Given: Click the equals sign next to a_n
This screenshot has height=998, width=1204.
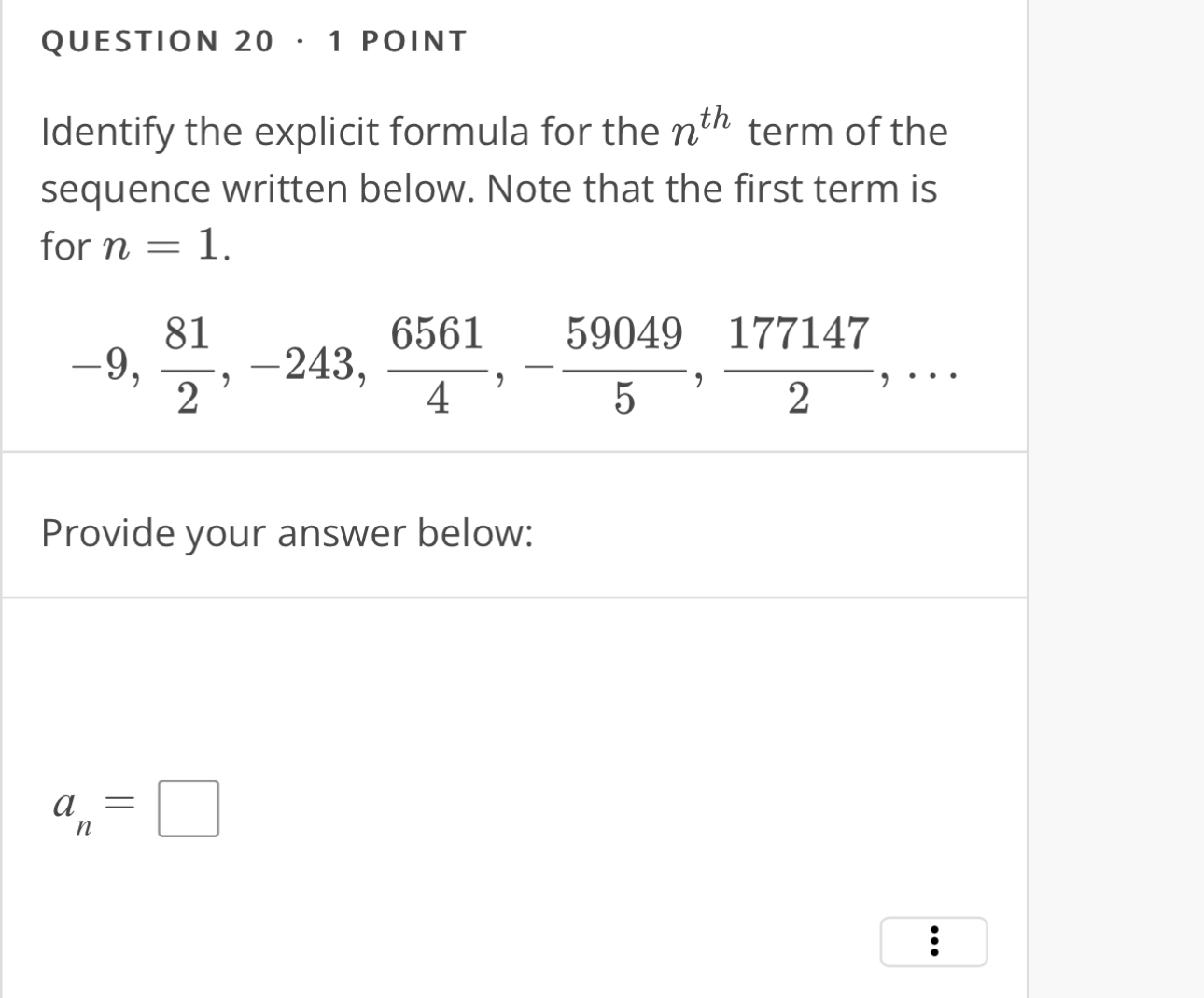Looking at the screenshot, I should tap(121, 803).
